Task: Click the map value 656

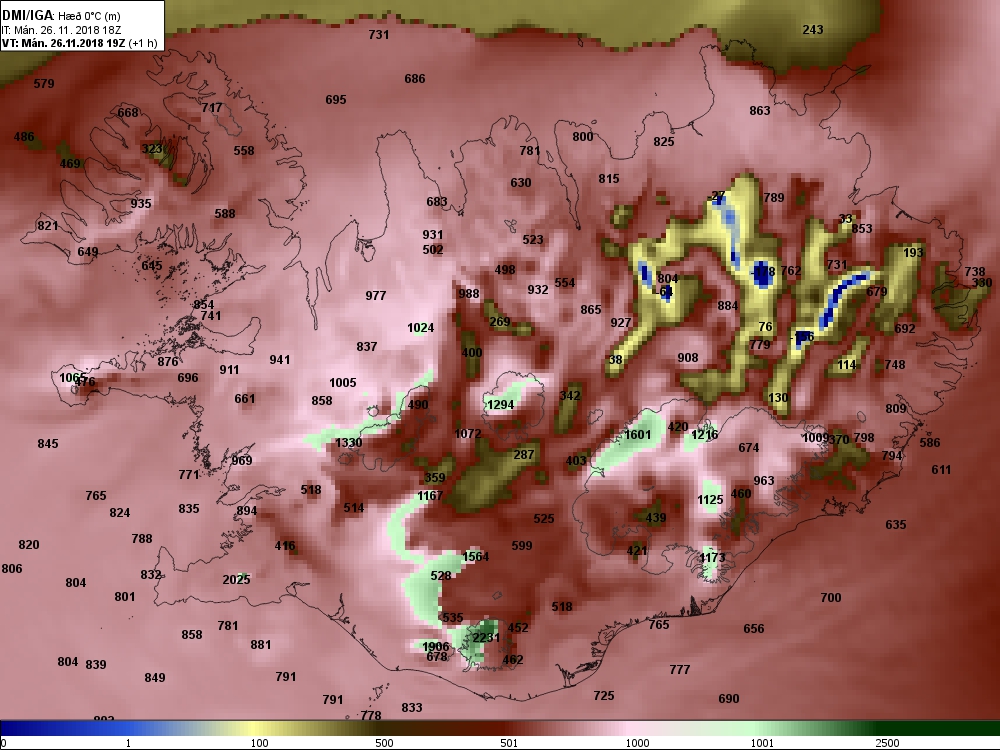Action: tap(753, 628)
